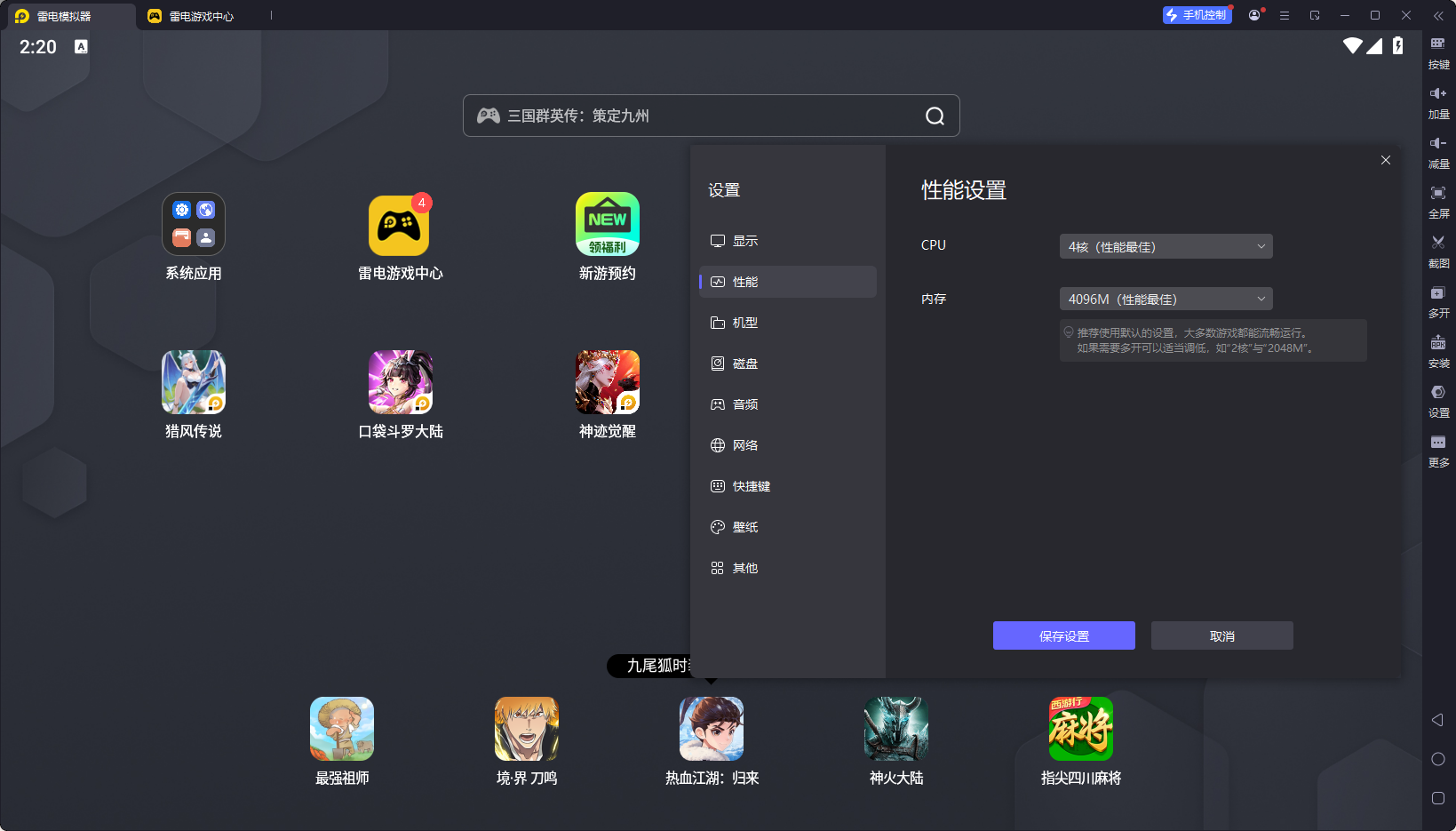Open the 系统应用 folder
Screen dimensions: 1456x831
pos(194,236)
